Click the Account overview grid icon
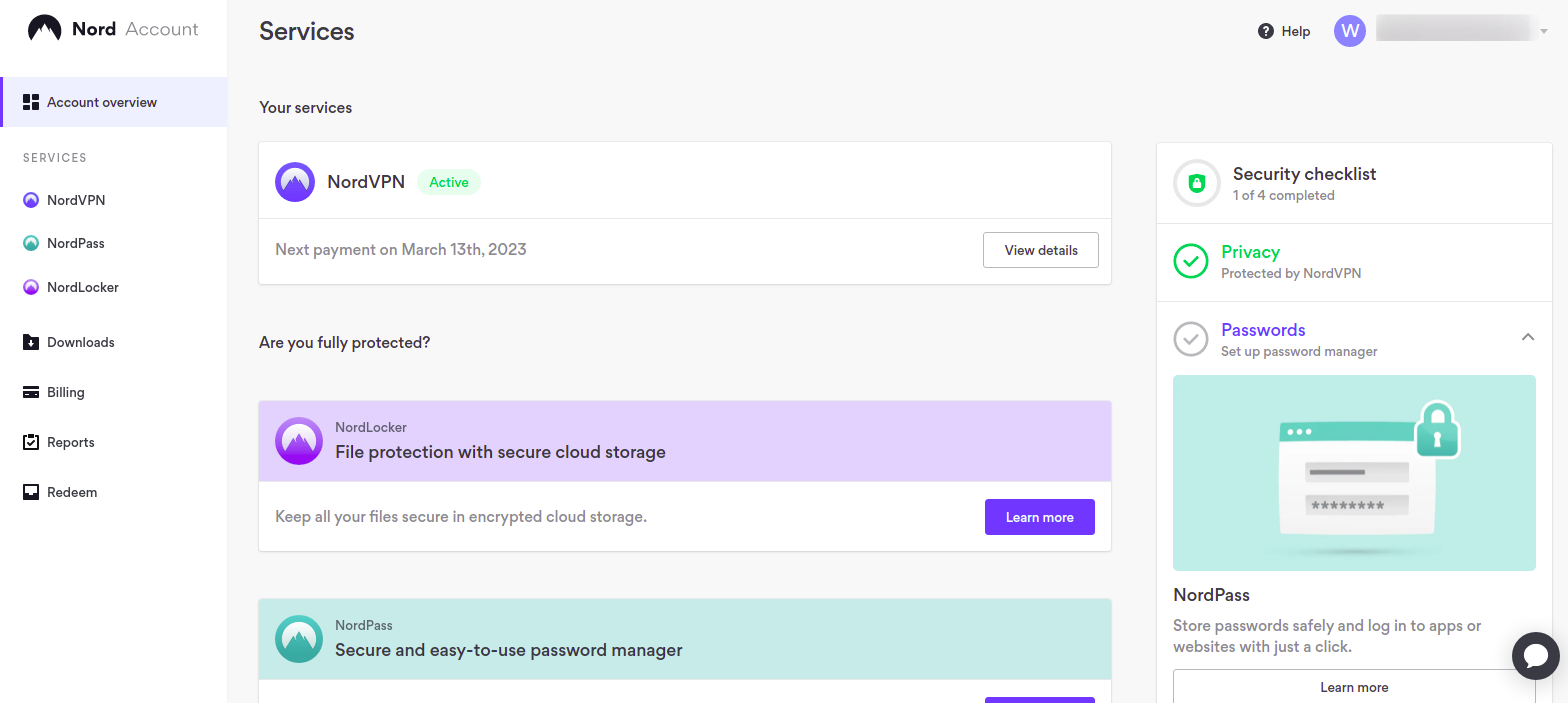The width and height of the screenshot is (1568, 703). (31, 102)
